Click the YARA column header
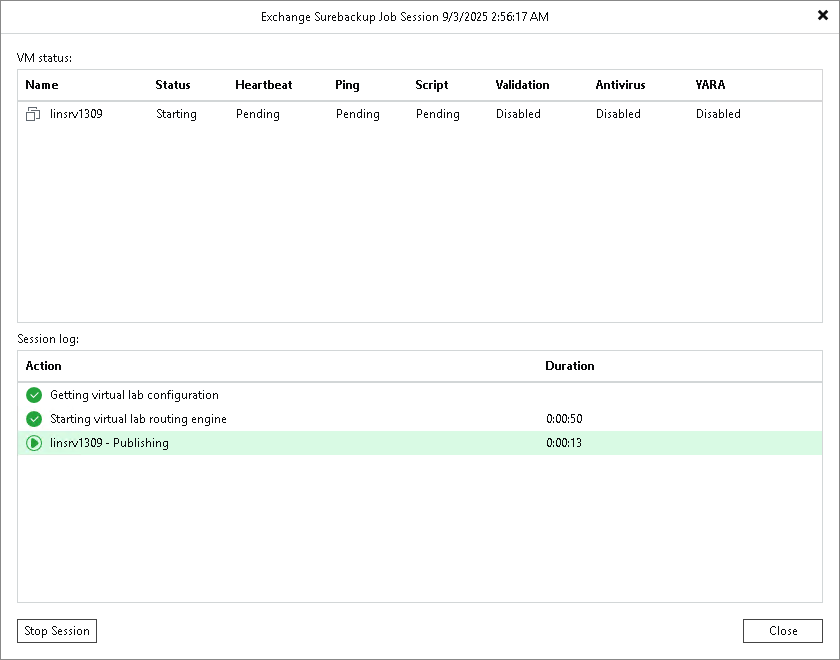Screen dimensions: 840x660 pyautogui.click(x=710, y=85)
